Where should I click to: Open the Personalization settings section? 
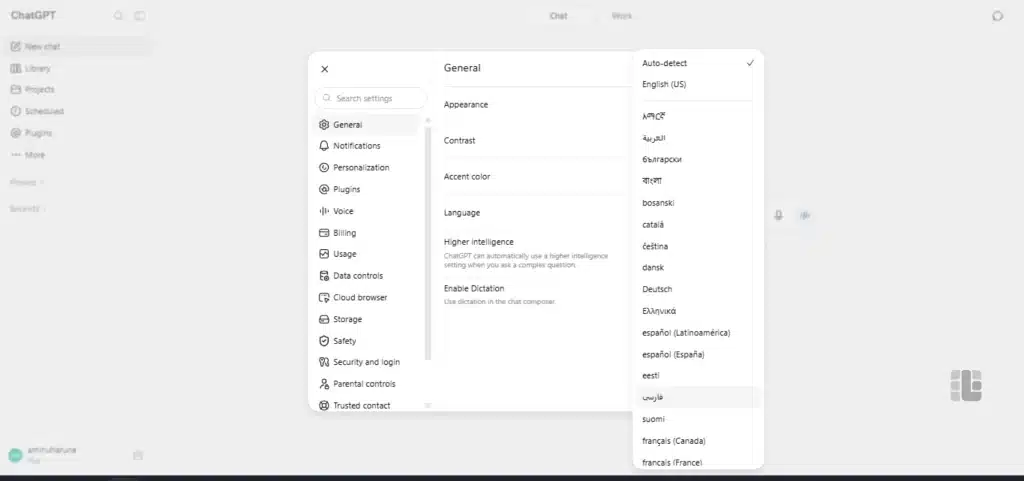coord(366,168)
